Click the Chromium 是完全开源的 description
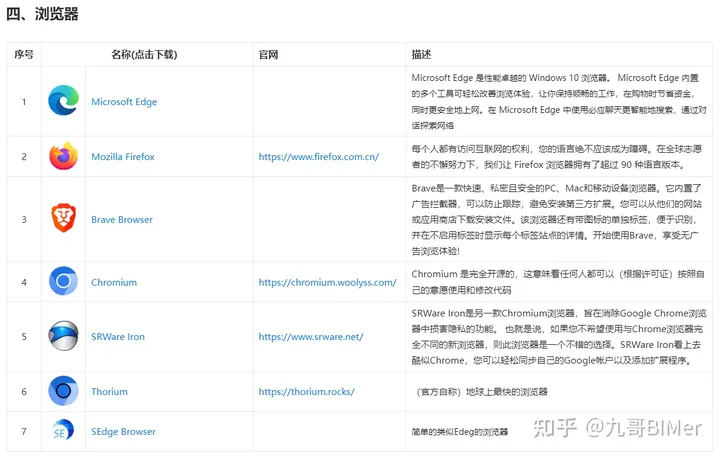 [558, 282]
